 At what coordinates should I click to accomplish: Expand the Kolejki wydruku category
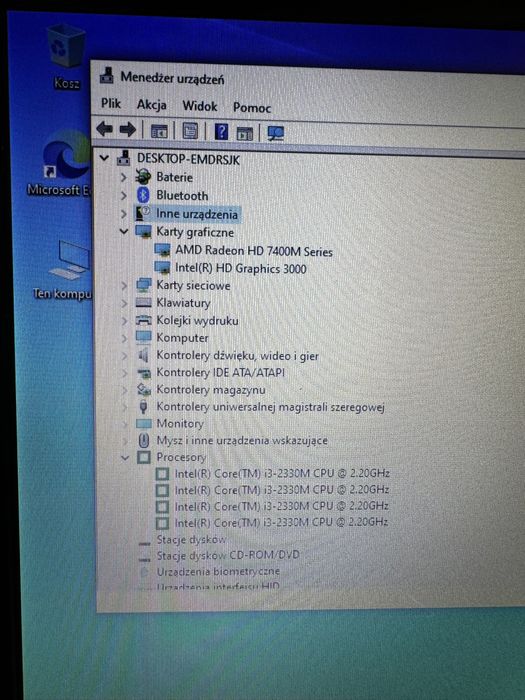tap(124, 321)
